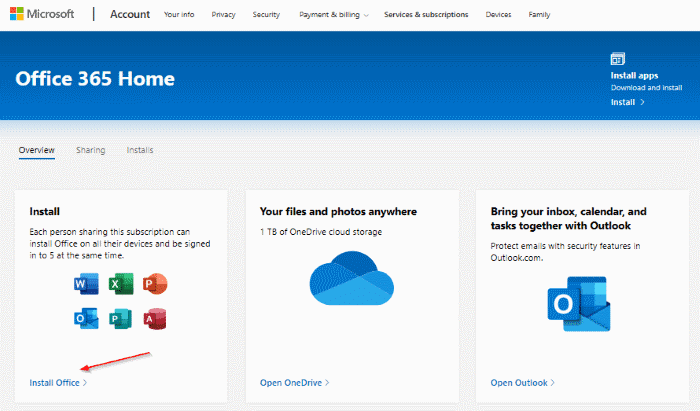Image resolution: width=700 pixels, height=411 pixels.
Task: Click 'Protect emails with security features' text
Action: (x=565, y=252)
